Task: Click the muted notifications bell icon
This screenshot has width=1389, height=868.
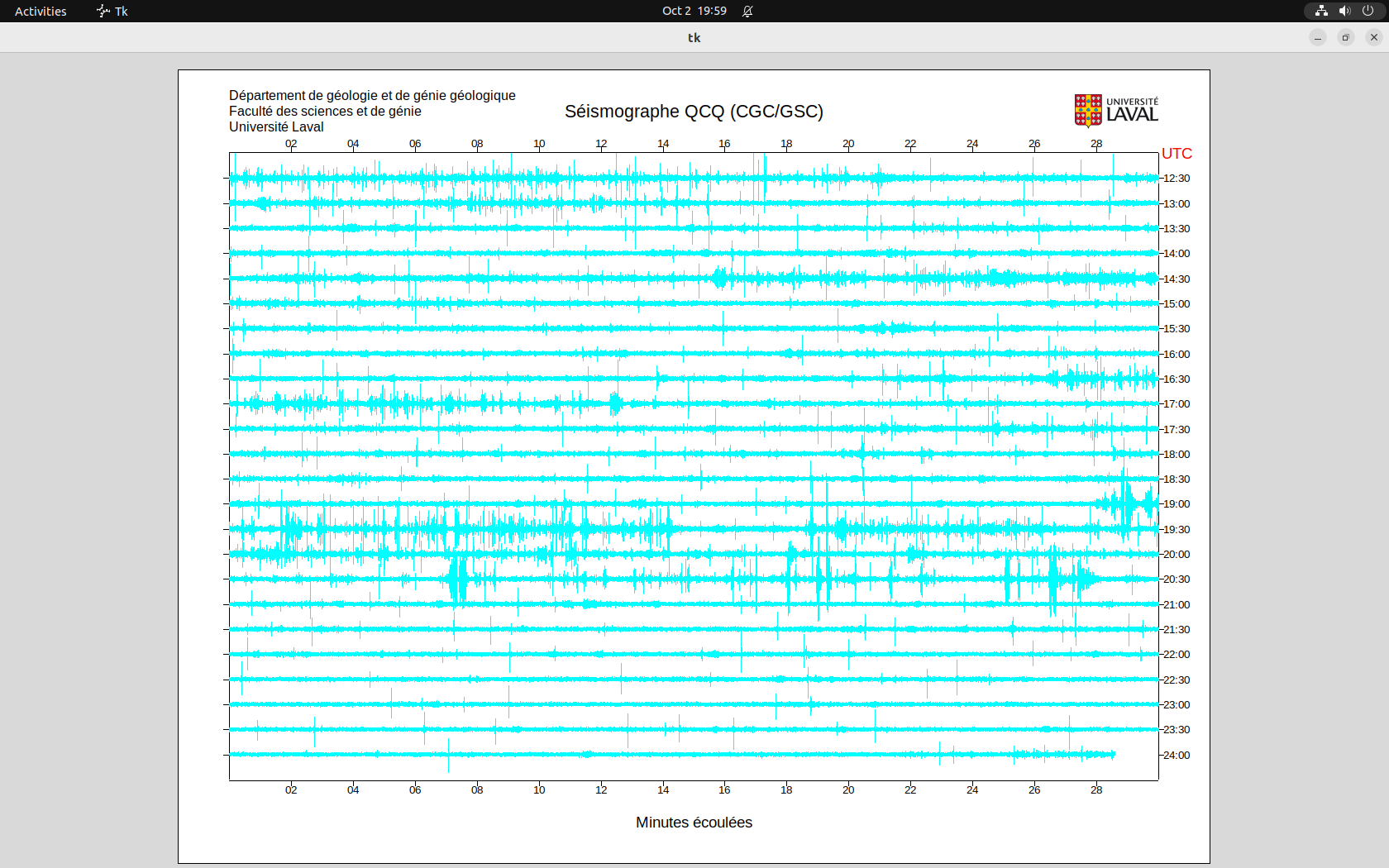Action: [747, 12]
